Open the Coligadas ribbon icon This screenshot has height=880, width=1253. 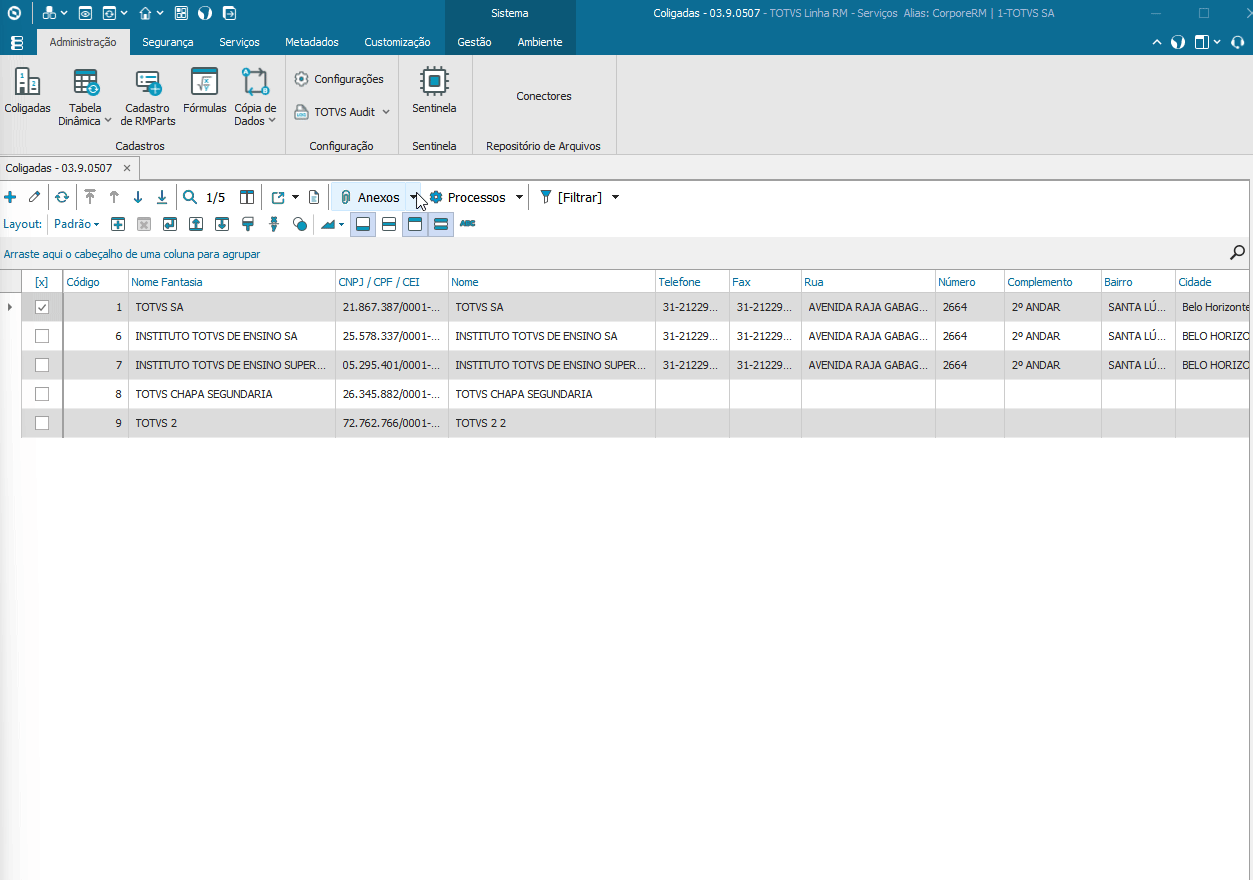tap(27, 92)
